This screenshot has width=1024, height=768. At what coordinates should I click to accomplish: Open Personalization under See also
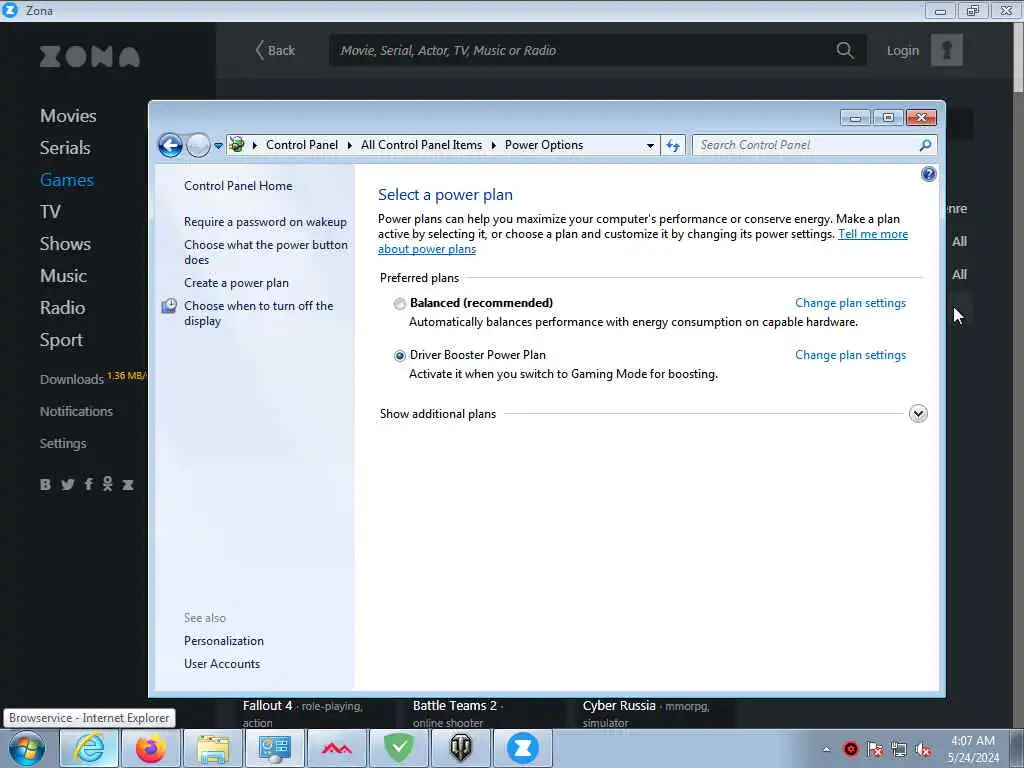point(223,641)
